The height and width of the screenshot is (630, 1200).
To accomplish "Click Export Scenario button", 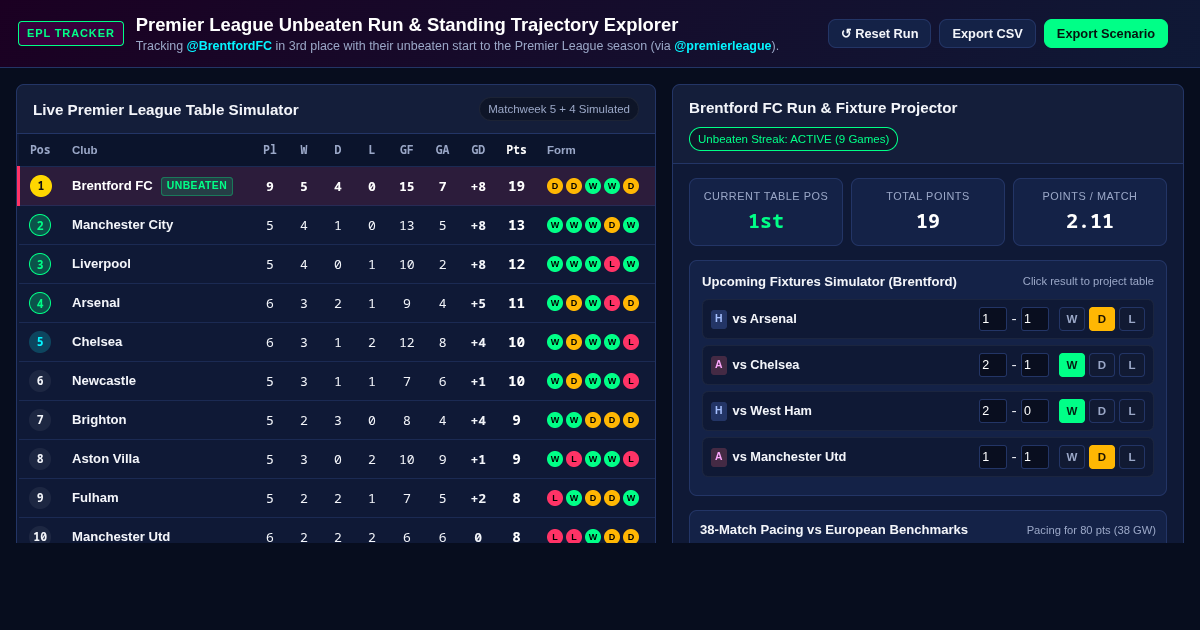I will pyautogui.click(x=1106, y=33).
